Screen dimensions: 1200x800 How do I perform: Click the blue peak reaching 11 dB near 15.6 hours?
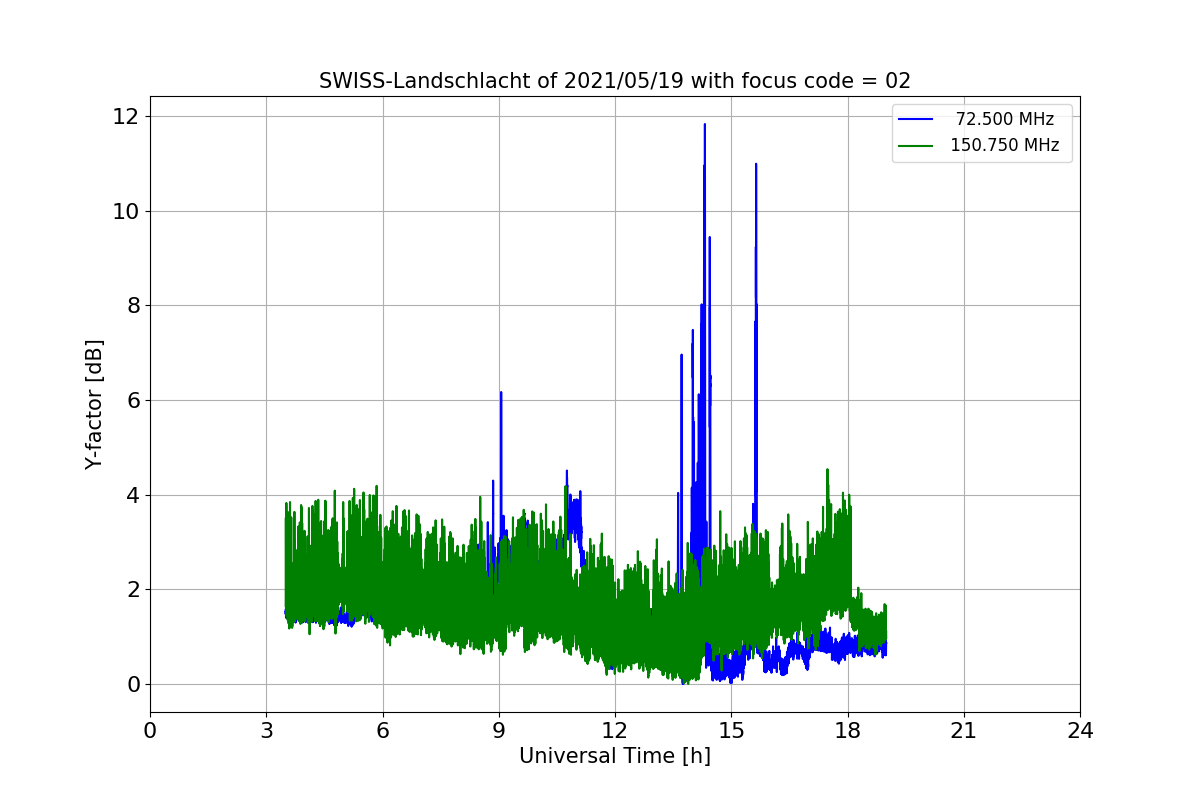[x=756, y=166]
